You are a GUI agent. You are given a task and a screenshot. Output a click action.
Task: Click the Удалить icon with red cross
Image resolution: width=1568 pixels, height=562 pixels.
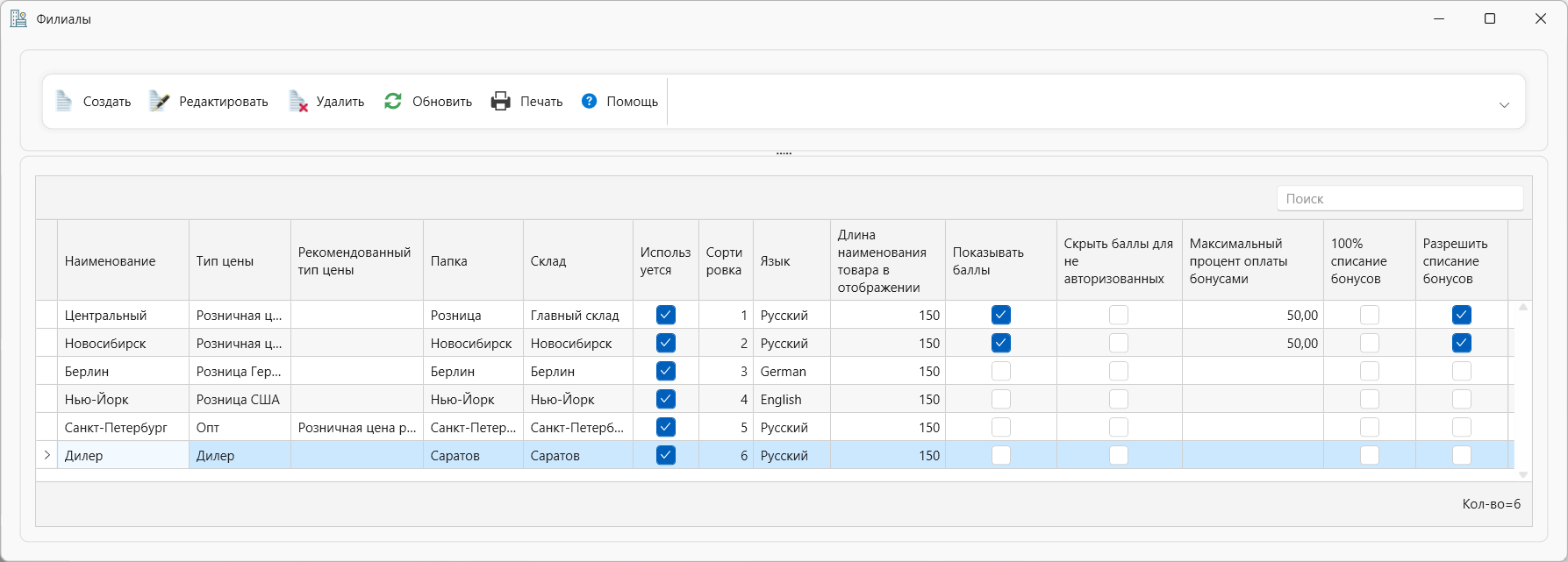coord(298,102)
